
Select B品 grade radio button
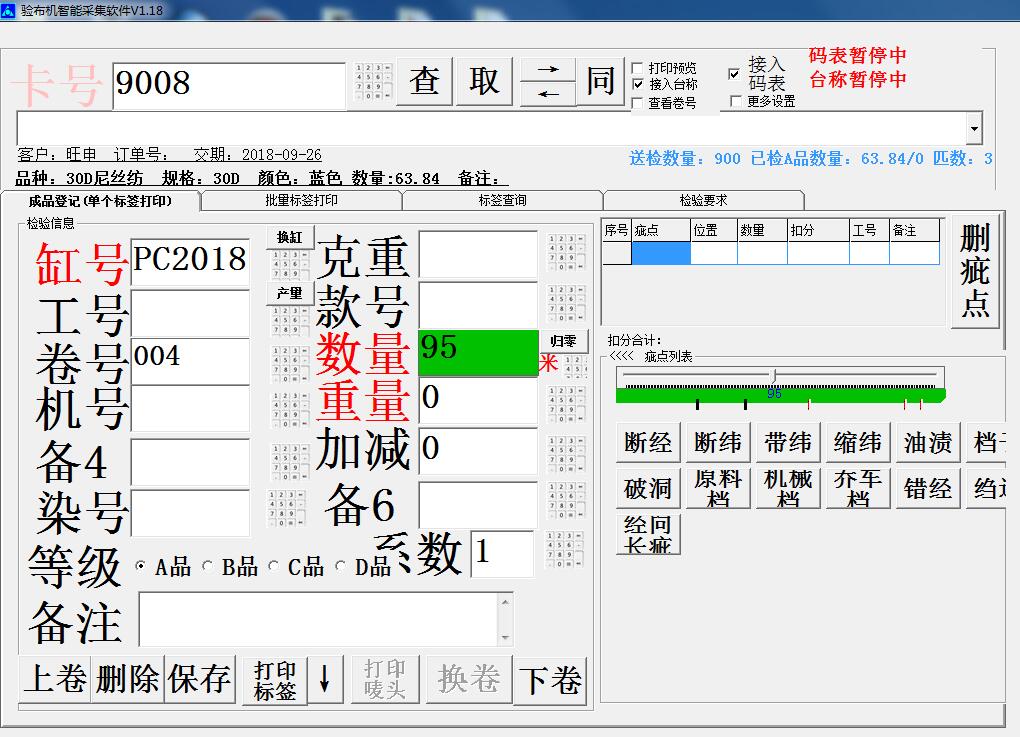pos(208,566)
